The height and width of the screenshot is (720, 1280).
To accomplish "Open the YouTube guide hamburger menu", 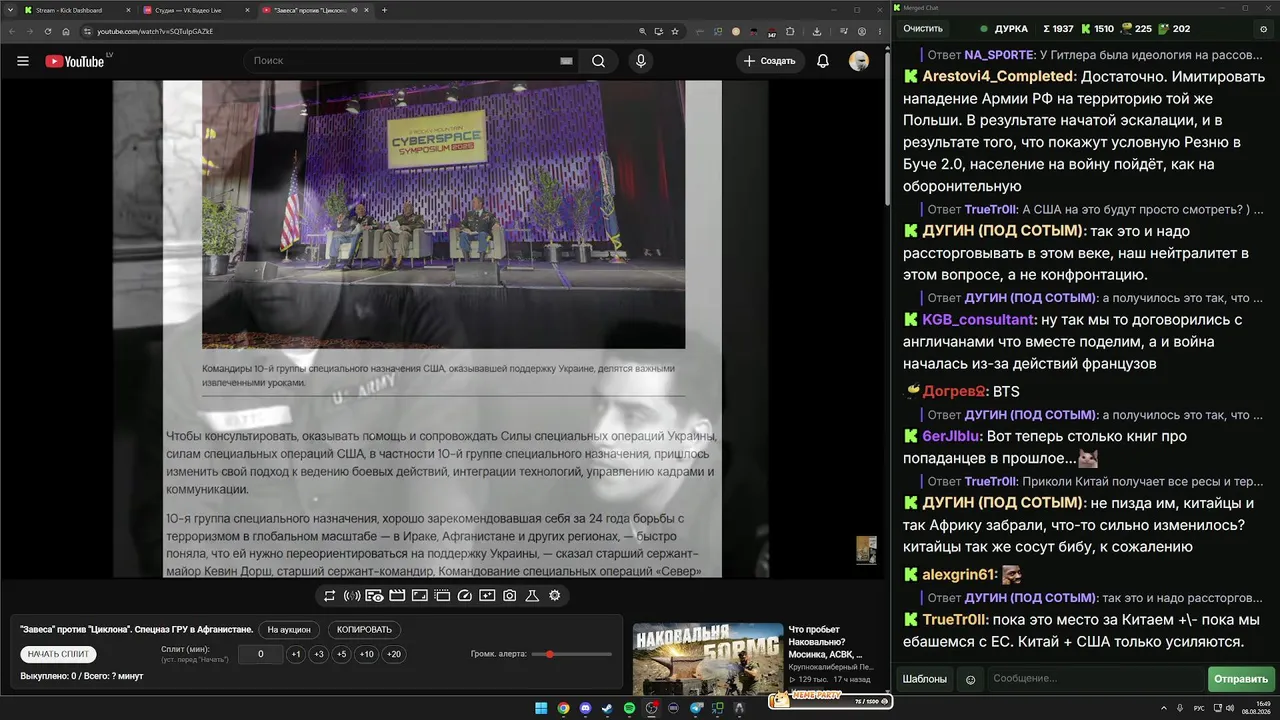I will pyautogui.click(x=23, y=61).
